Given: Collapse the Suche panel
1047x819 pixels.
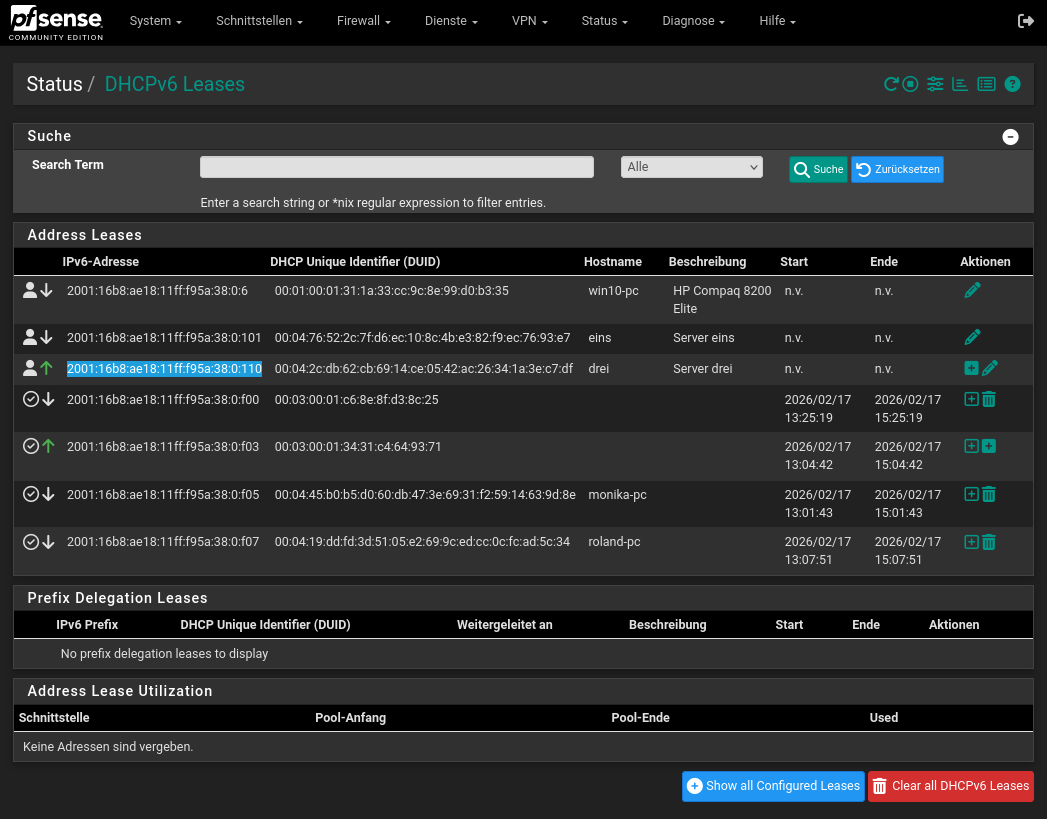Looking at the screenshot, I should click(1010, 137).
